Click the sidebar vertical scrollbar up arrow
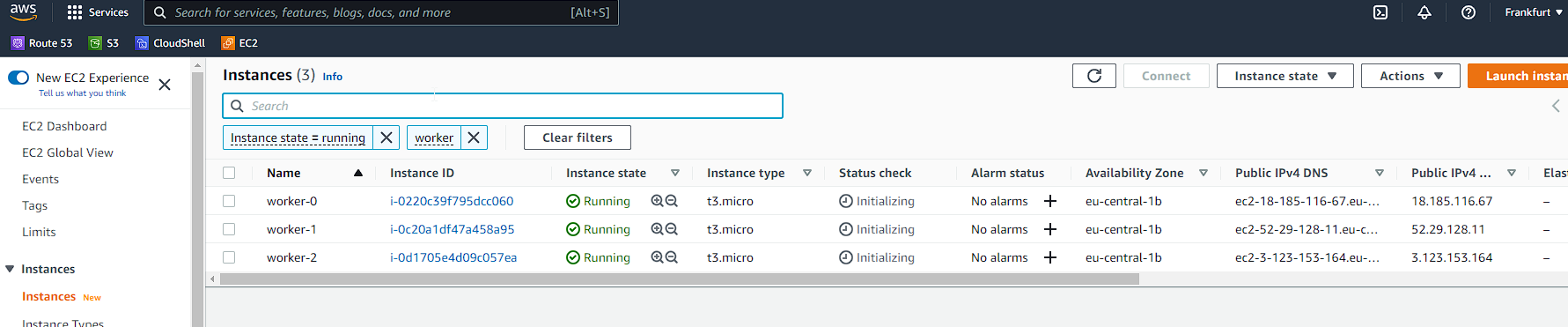Screen dimensions: 1568x327 tap(197, 65)
